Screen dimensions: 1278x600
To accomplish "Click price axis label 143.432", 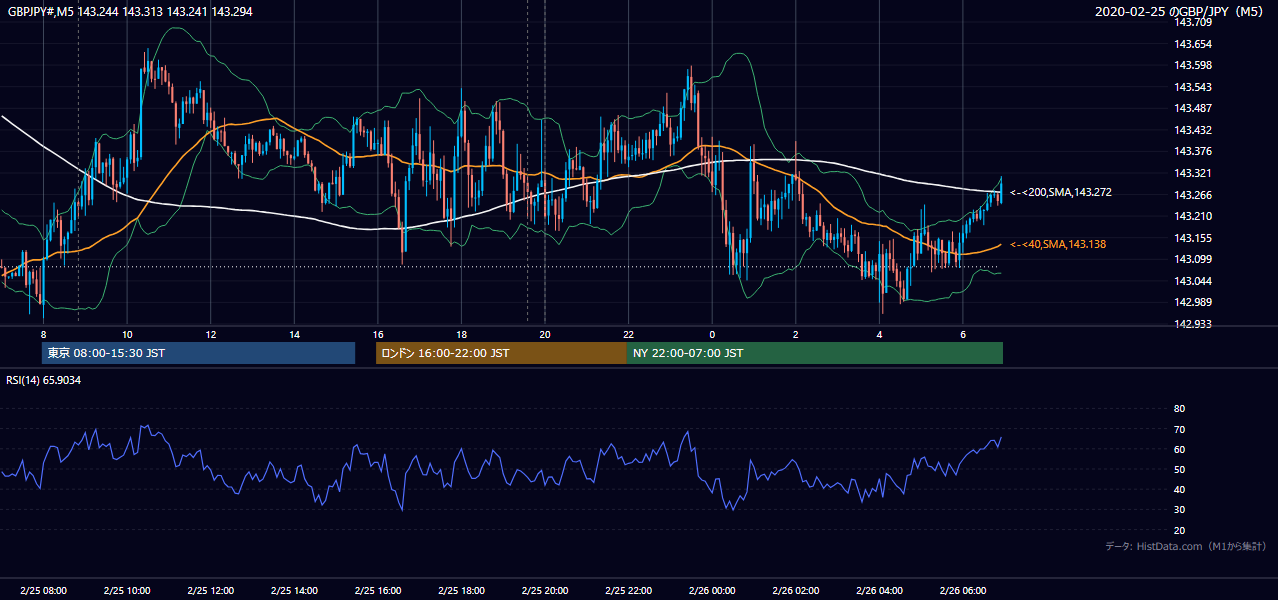I will [1192, 130].
